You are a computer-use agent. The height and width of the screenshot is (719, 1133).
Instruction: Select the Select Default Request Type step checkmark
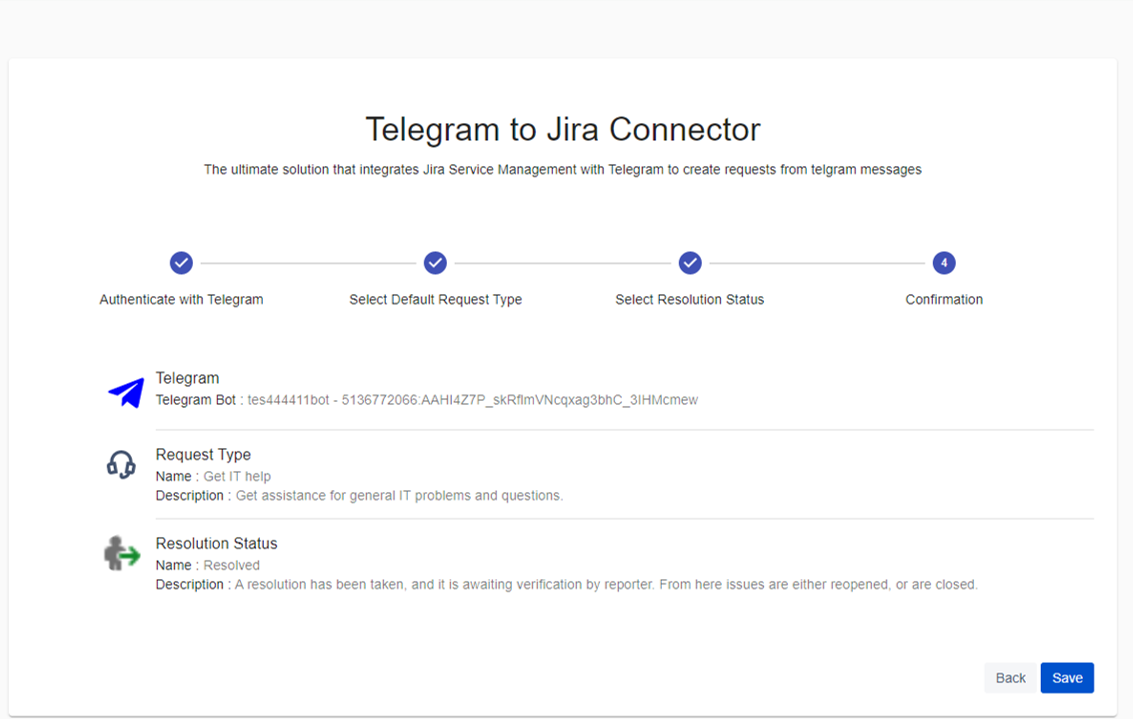pyautogui.click(x=435, y=263)
